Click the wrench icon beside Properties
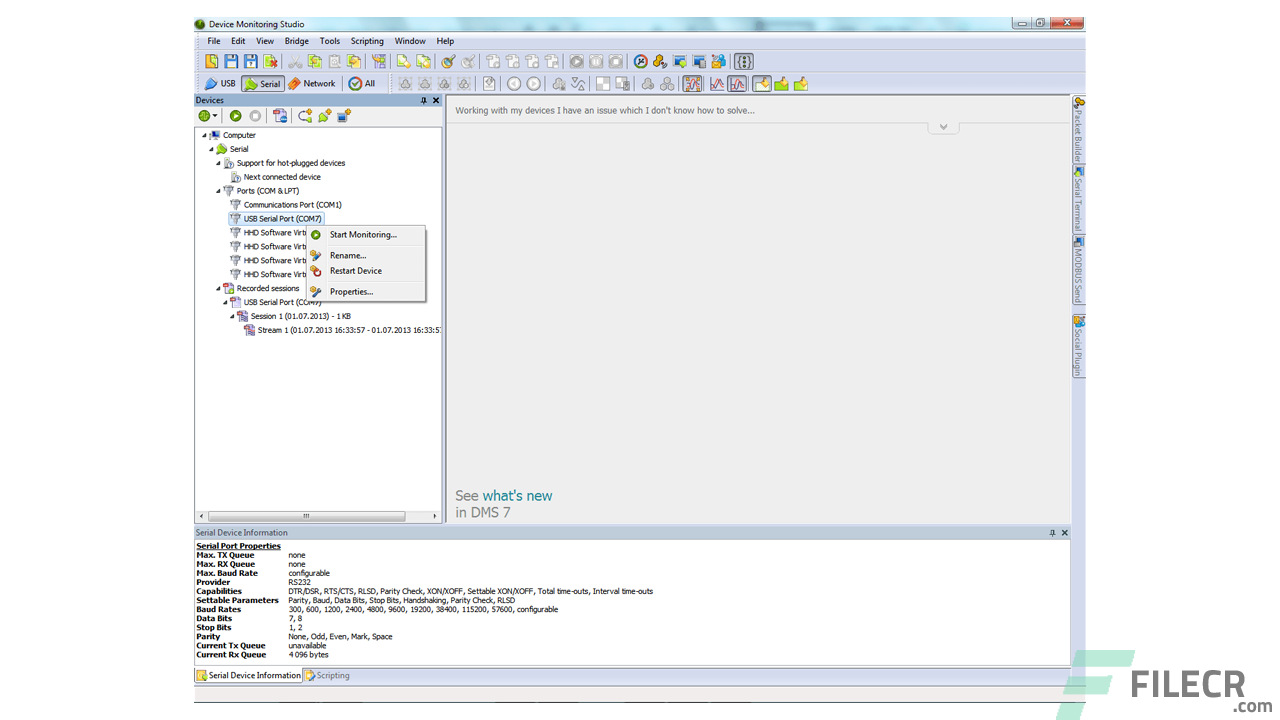Viewport: 1280px width, 720px height. [316, 291]
